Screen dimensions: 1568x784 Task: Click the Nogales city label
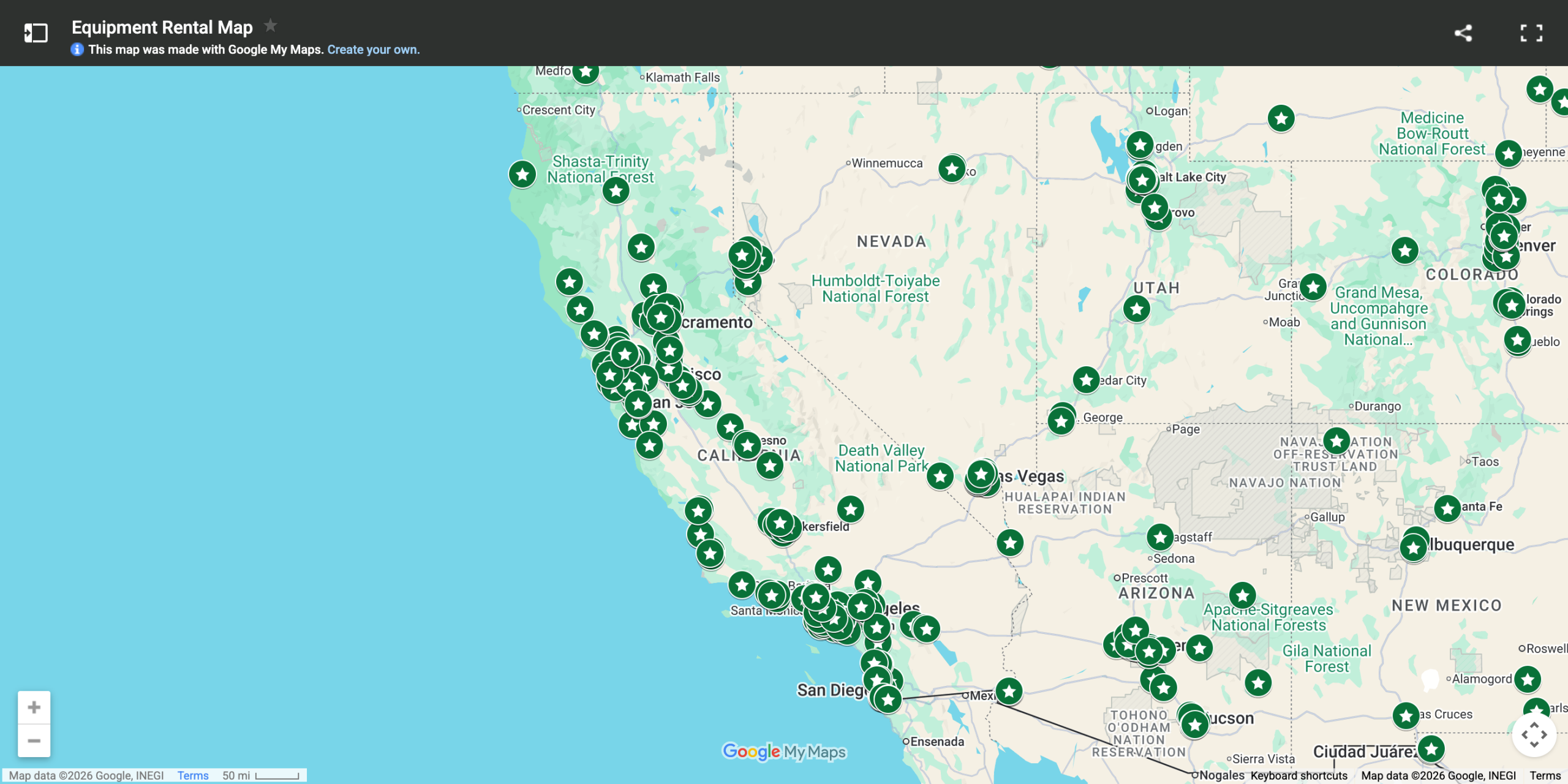(1221, 775)
